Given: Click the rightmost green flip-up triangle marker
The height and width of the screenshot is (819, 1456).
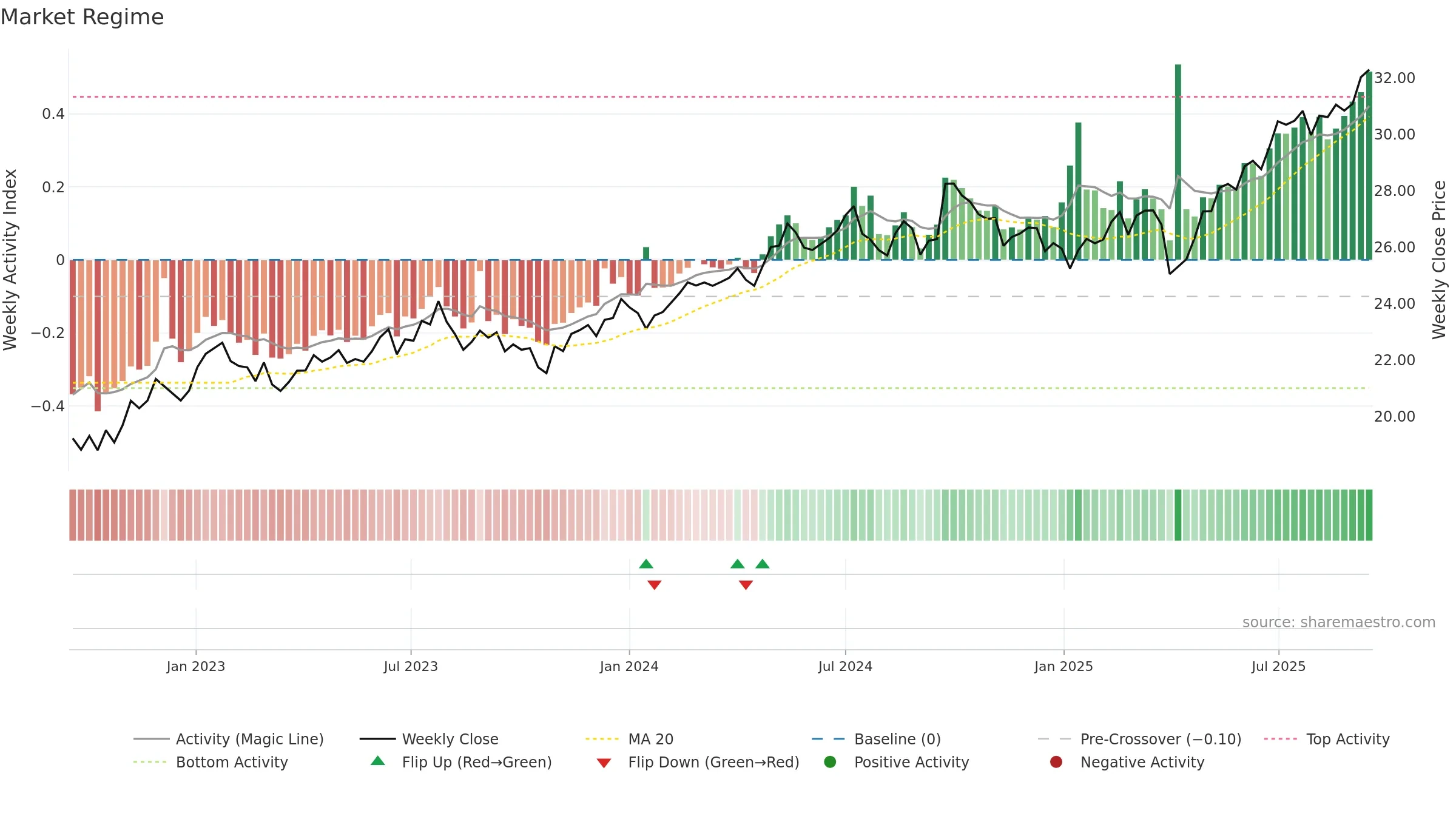Looking at the screenshot, I should pos(763,564).
